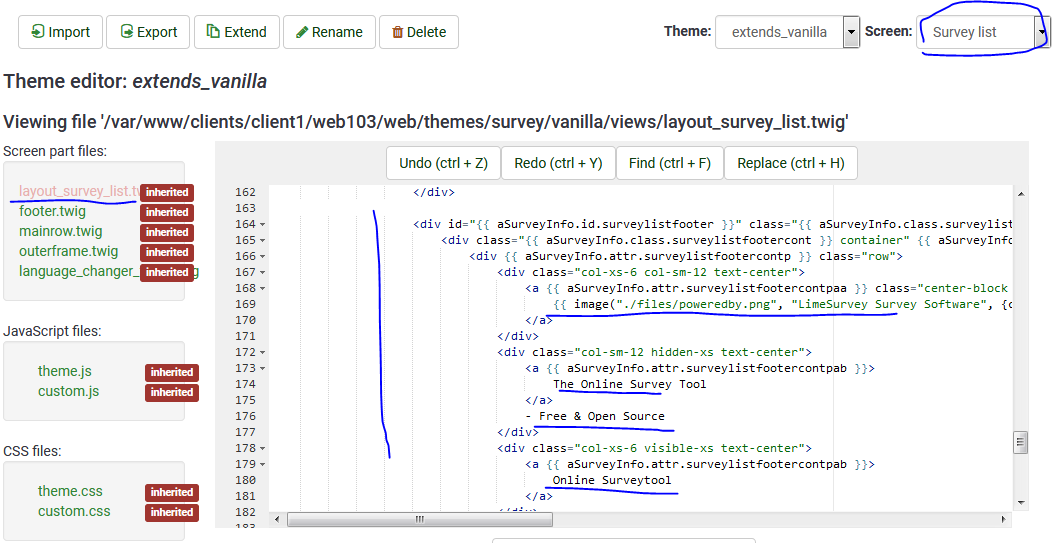Viewport: 1054px width, 543px height.
Task: Open mainrow.twig file
Action: click(x=60, y=232)
